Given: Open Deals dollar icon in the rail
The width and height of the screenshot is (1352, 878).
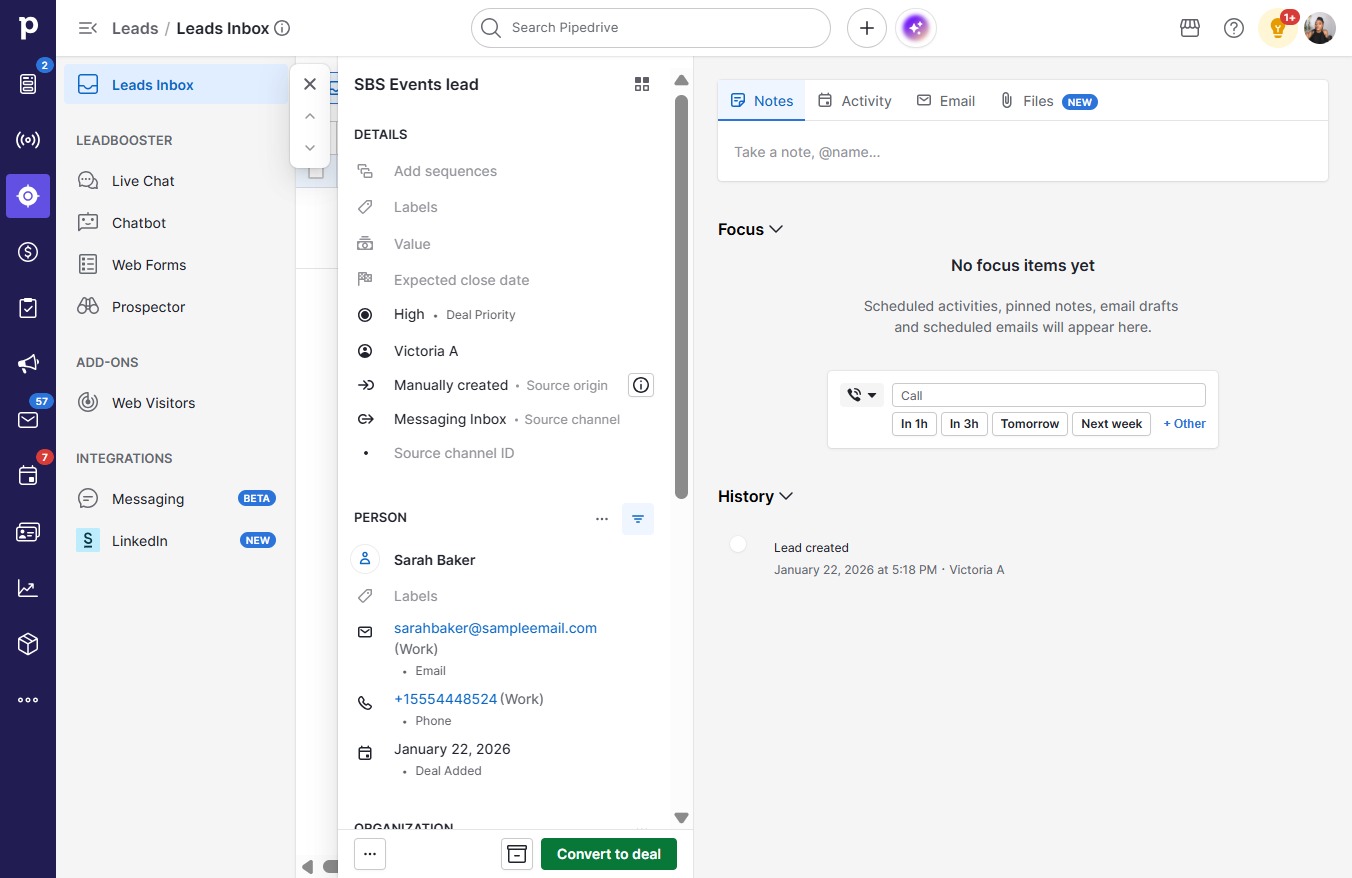Looking at the screenshot, I should click(28, 252).
